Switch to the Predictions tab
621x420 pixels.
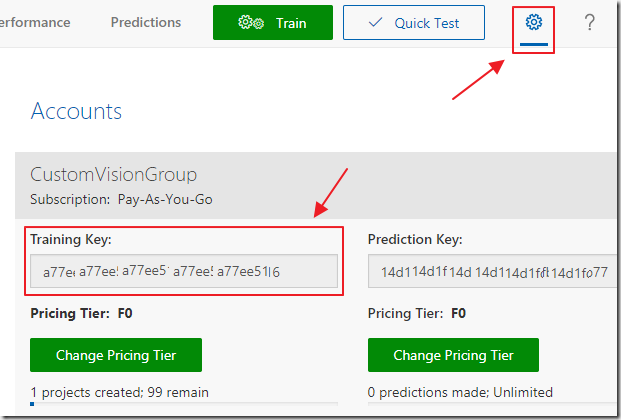tap(146, 22)
